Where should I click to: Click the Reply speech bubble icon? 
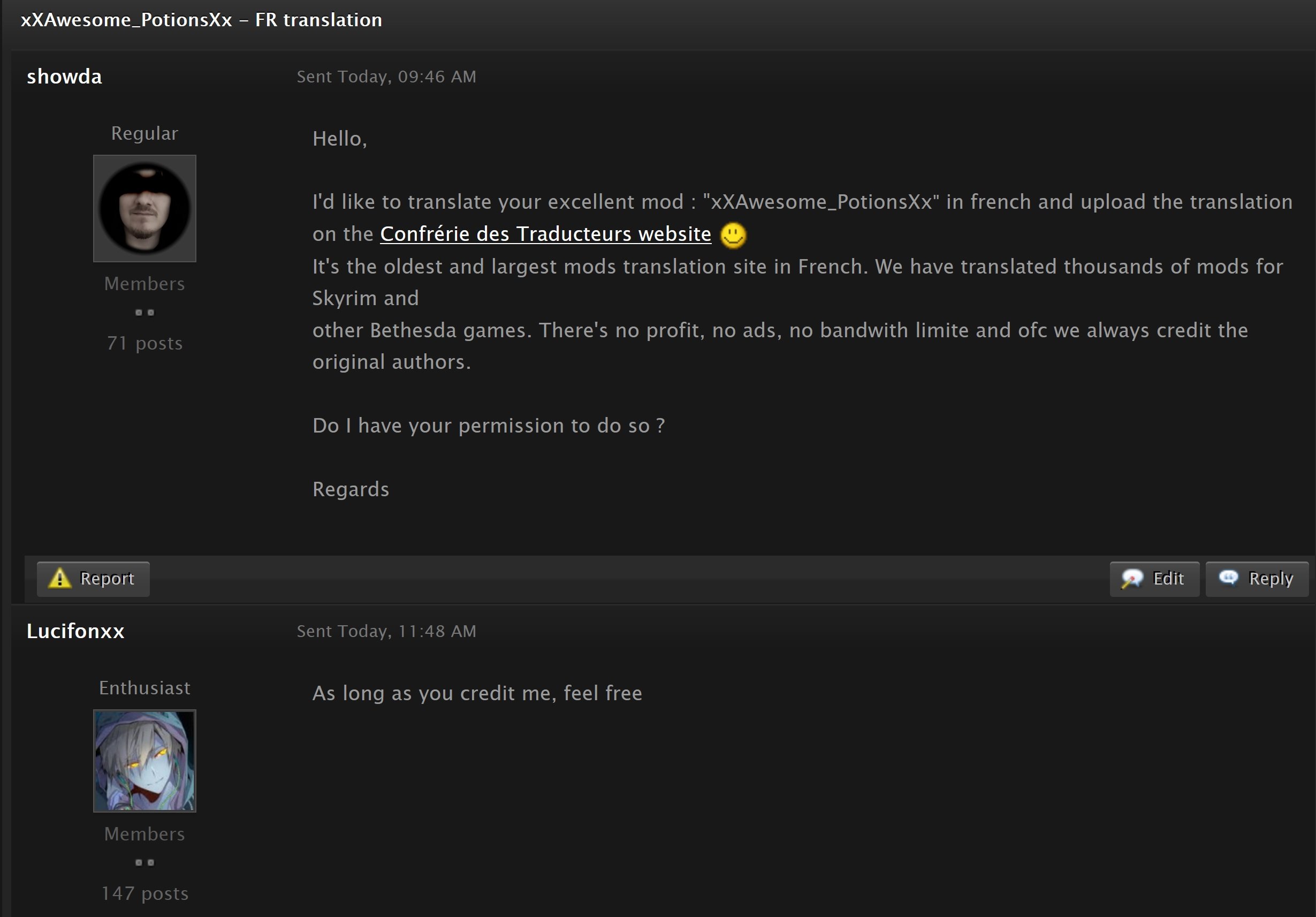[1228, 577]
